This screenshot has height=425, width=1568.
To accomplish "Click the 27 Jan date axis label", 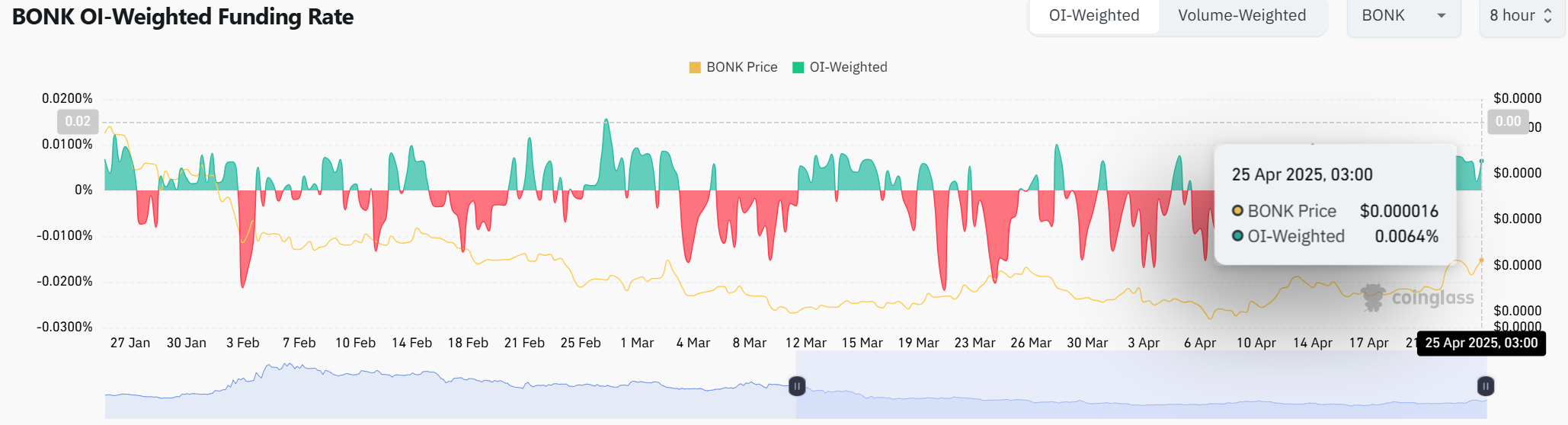I will click(x=130, y=343).
